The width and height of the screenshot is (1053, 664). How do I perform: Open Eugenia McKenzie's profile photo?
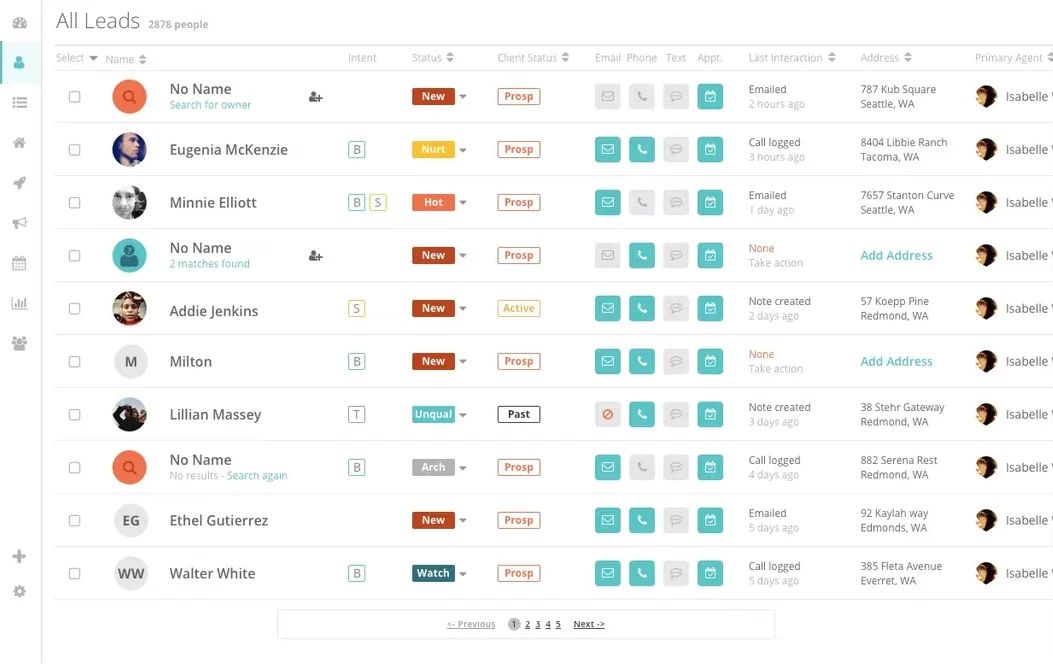(130, 149)
